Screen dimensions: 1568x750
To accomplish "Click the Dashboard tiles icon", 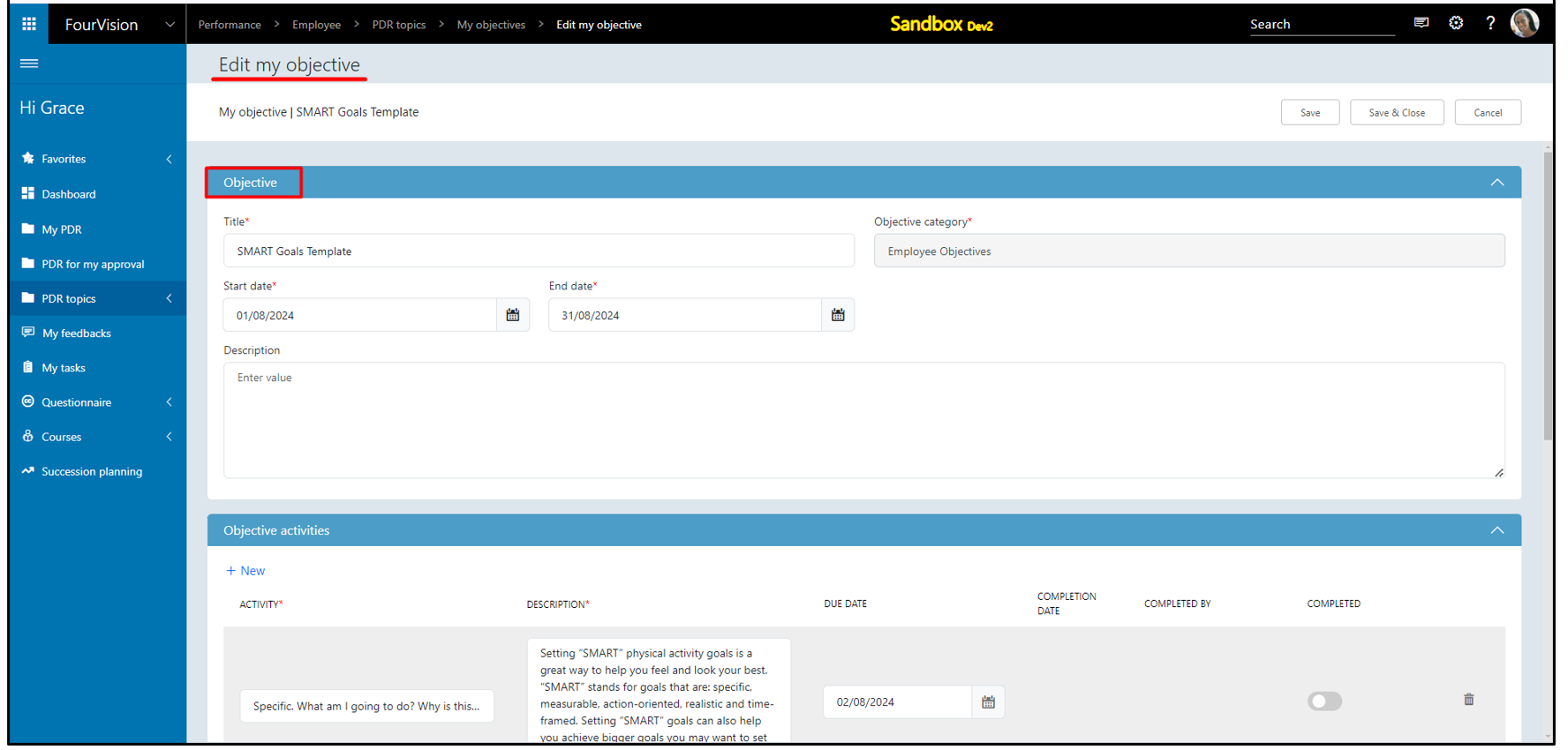I will click(x=28, y=193).
